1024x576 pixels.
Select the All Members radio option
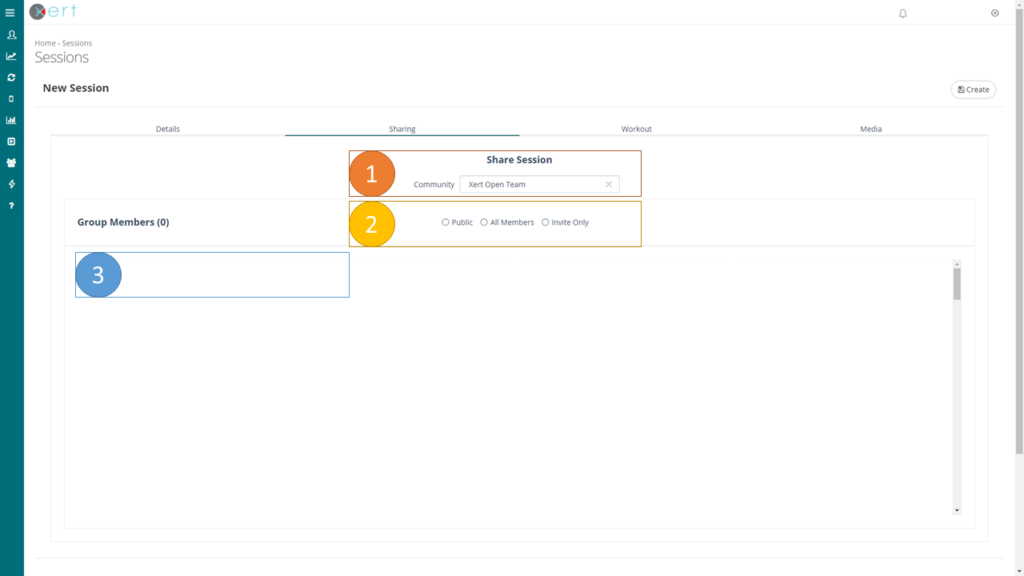tap(484, 222)
